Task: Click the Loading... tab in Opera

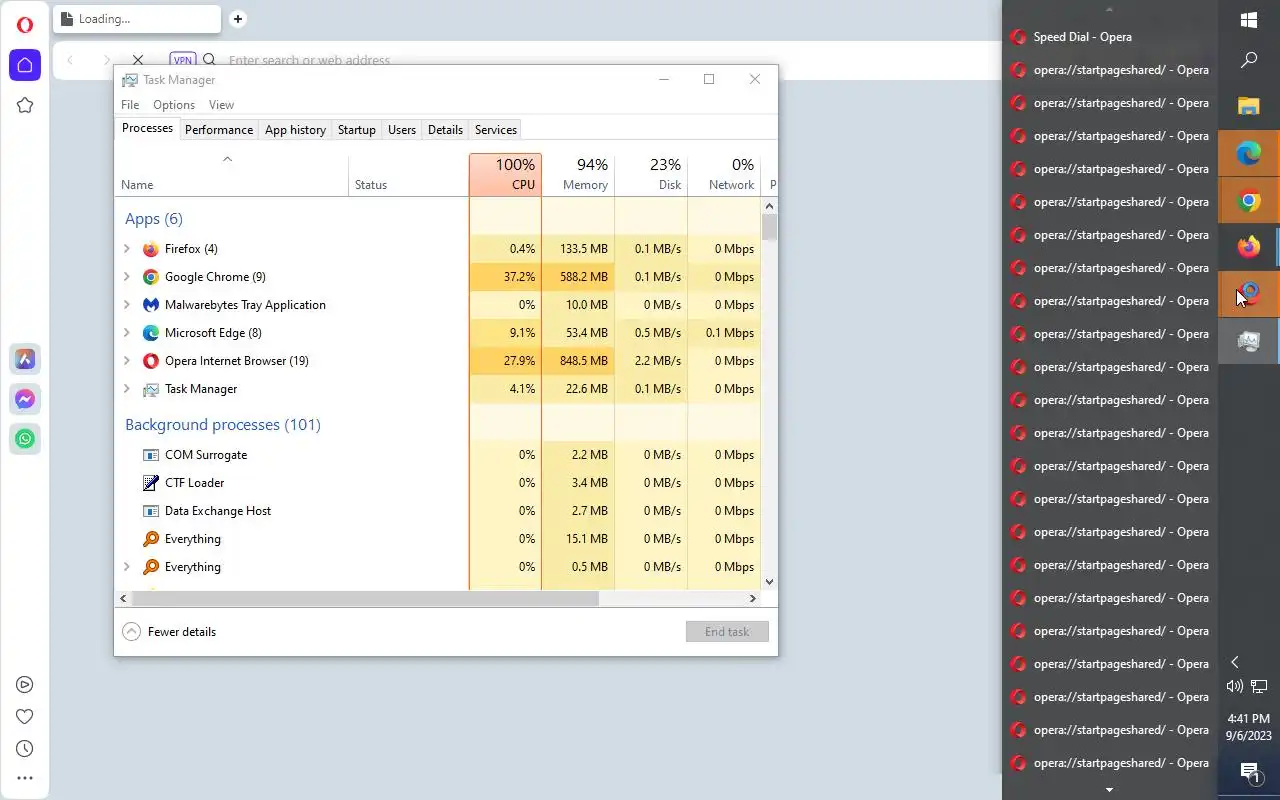Action: point(137,19)
